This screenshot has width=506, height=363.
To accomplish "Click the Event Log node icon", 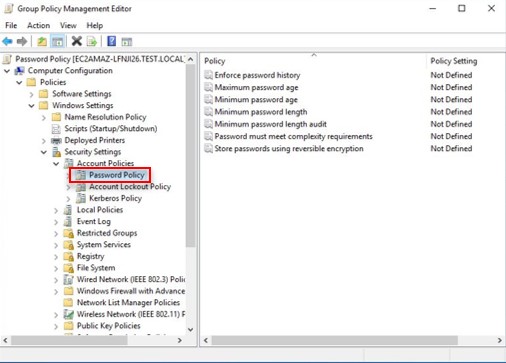I will tap(68, 221).
